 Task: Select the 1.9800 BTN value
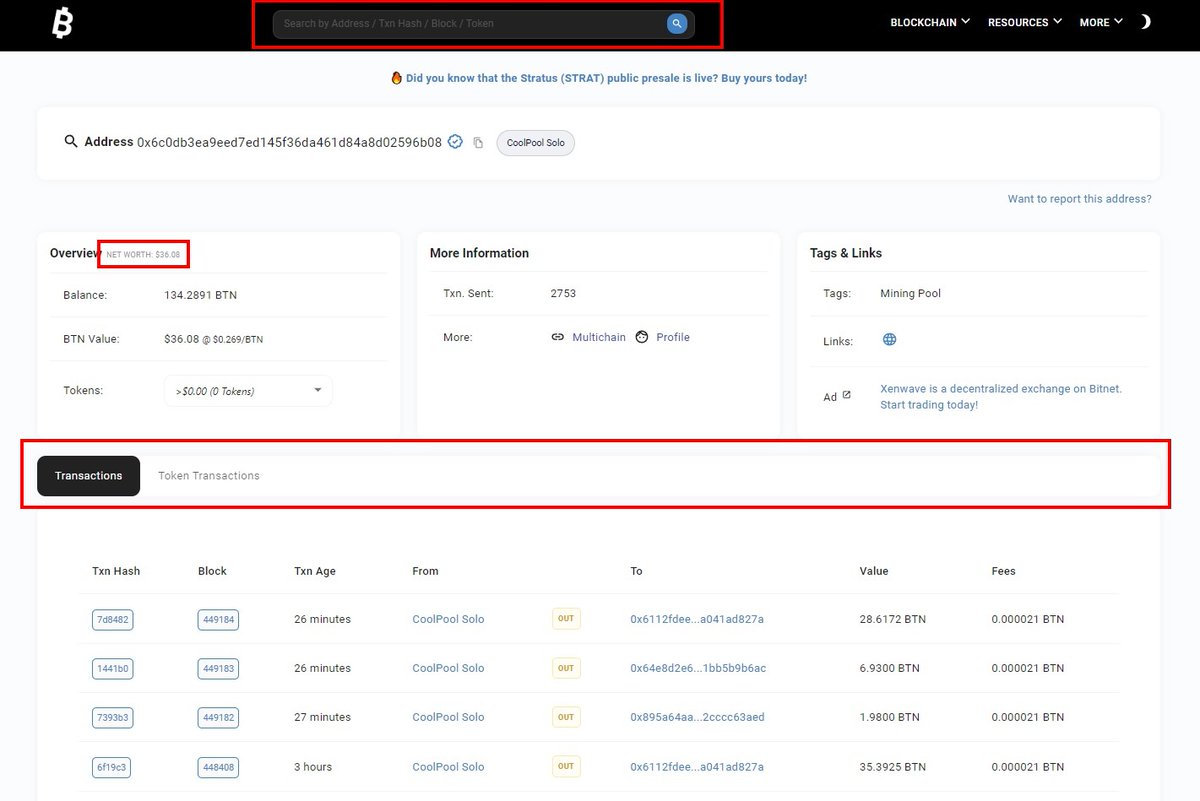pyautogui.click(x=889, y=717)
